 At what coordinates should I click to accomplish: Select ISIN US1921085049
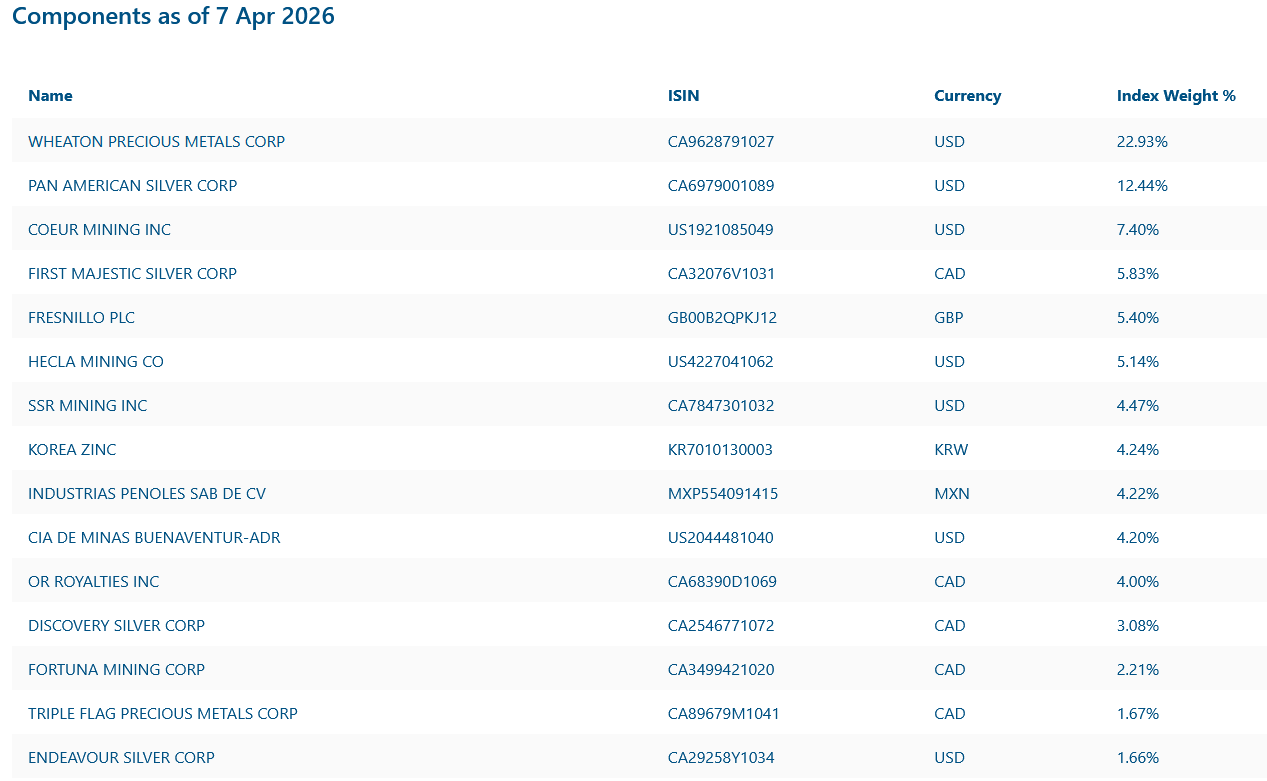(x=721, y=230)
